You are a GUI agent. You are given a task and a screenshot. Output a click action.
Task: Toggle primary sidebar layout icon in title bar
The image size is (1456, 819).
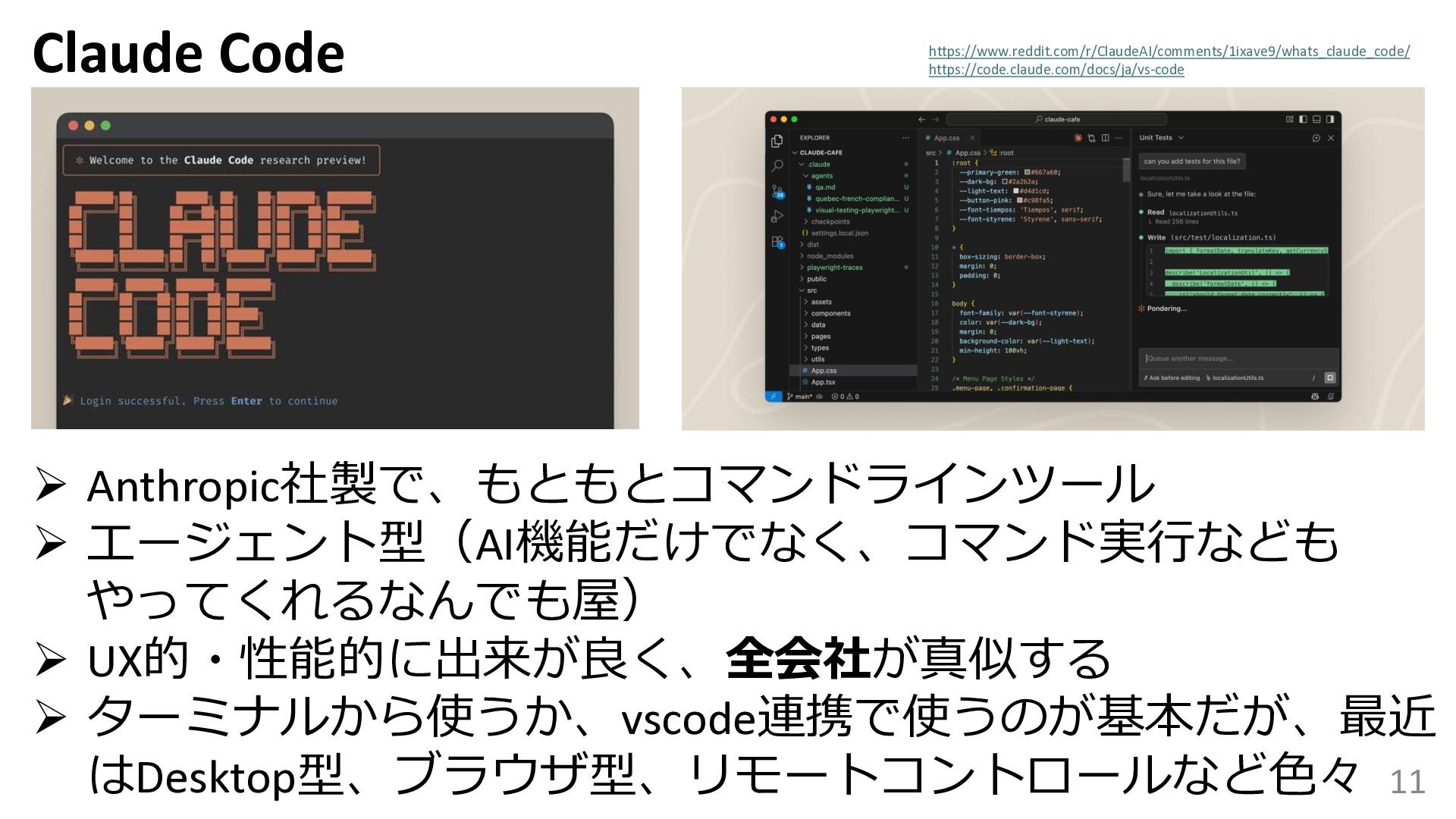[1303, 119]
